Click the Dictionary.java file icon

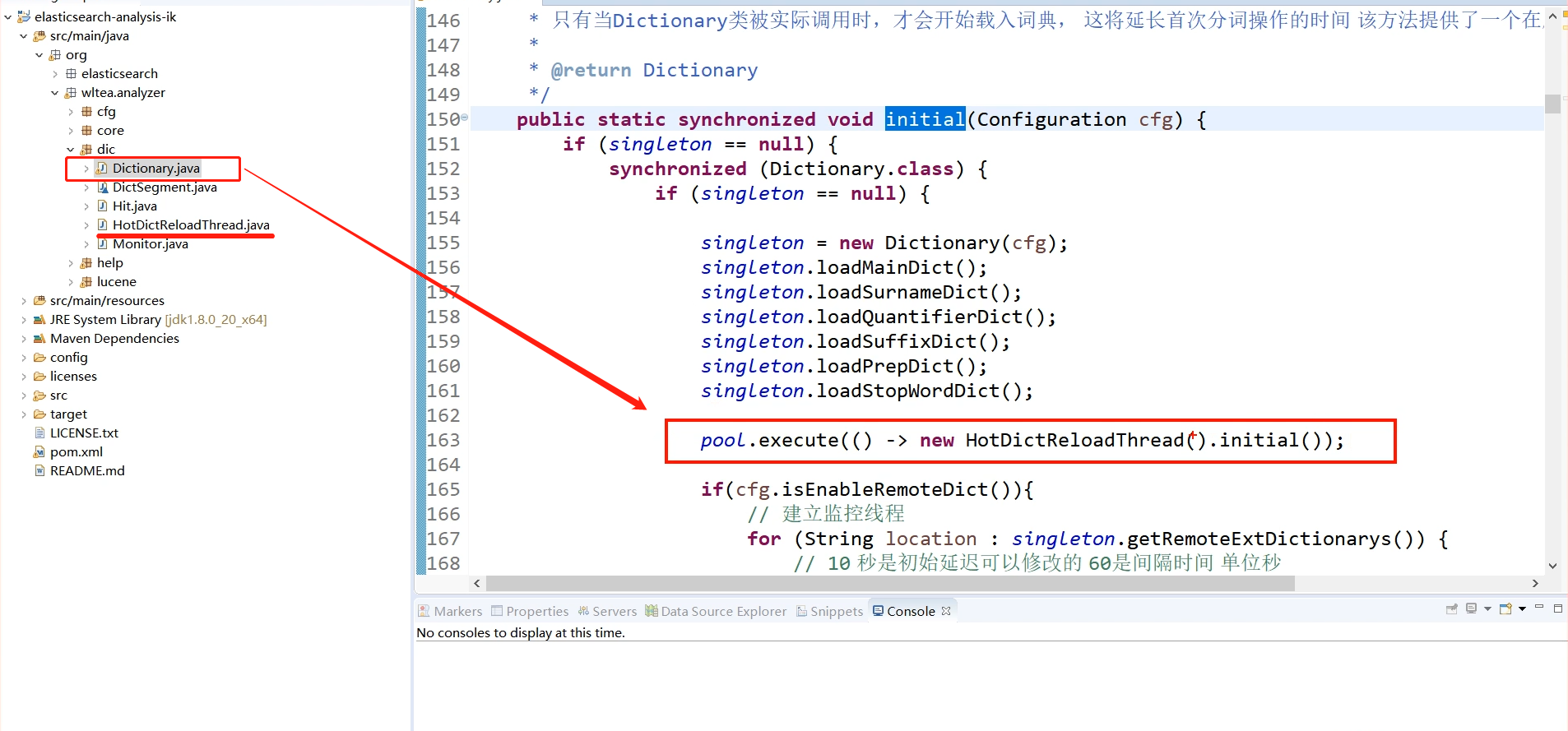coord(102,168)
